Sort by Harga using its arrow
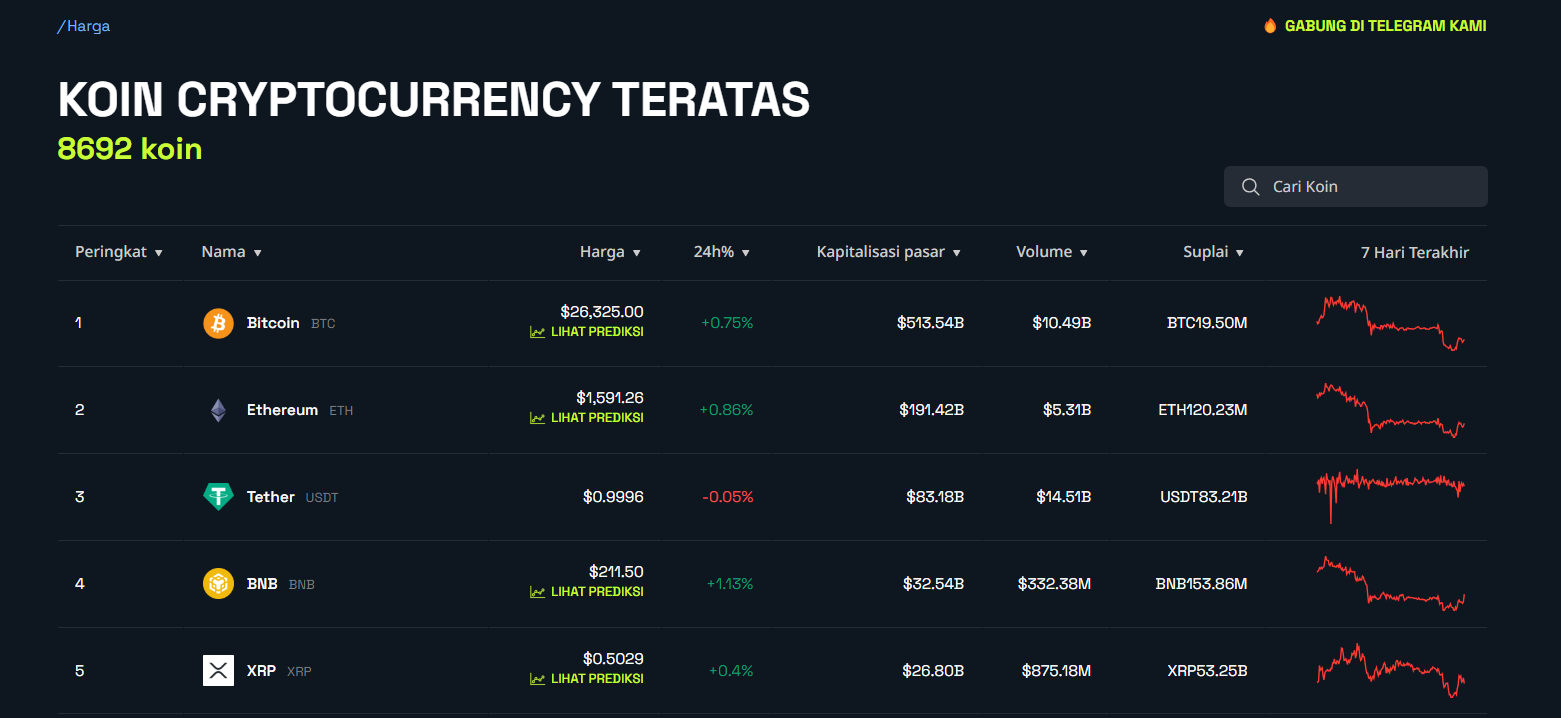 pos(636,253)
